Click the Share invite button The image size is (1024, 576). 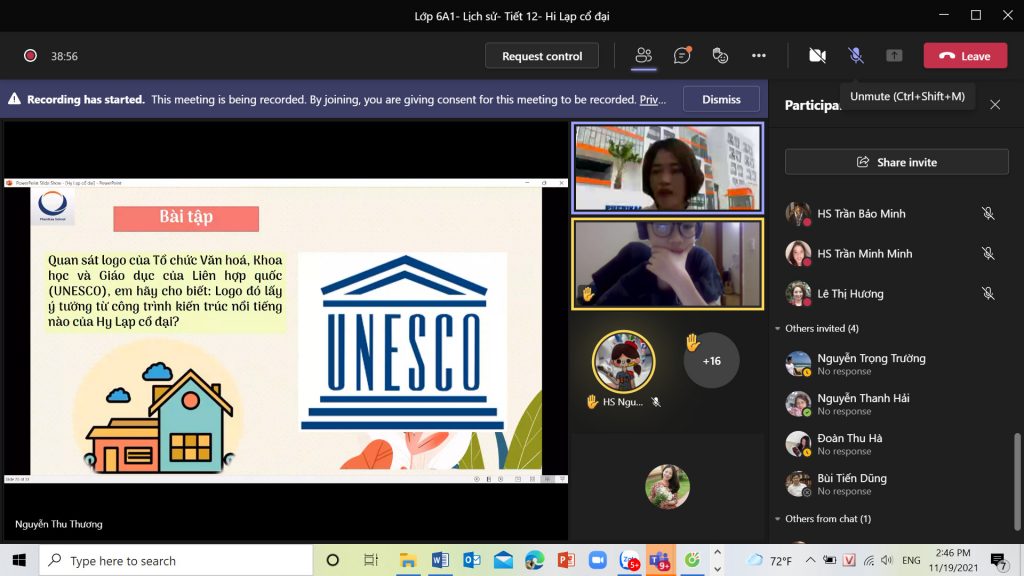point(897,162)
